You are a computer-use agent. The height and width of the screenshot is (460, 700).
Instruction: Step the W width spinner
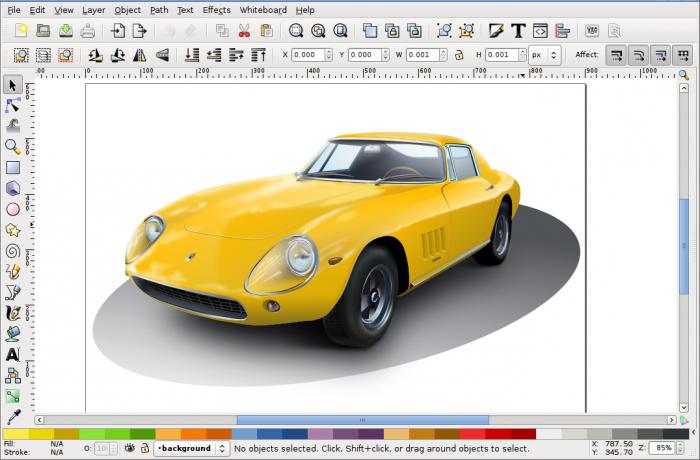click(443, 55)
